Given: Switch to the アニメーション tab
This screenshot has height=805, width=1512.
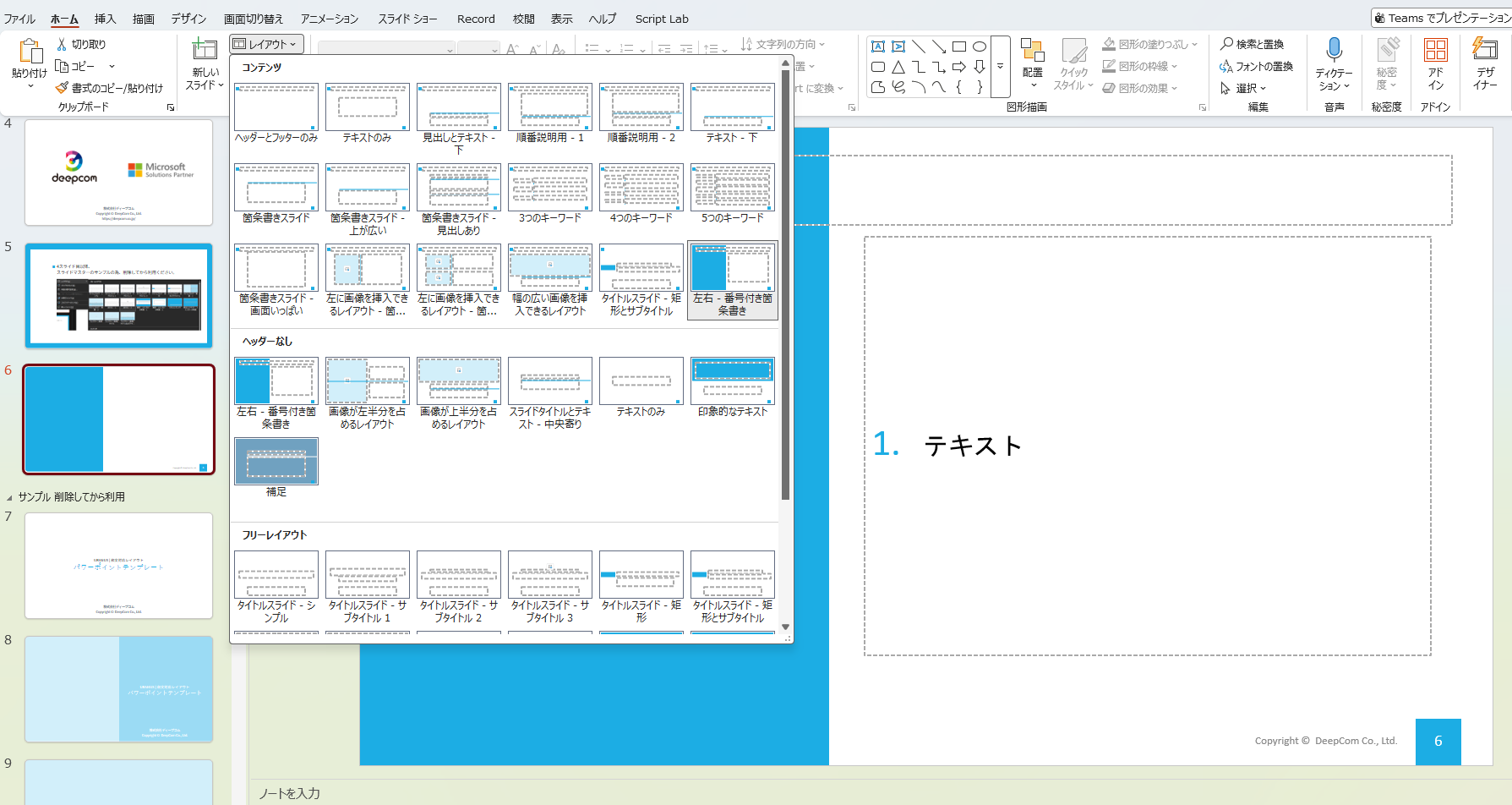Looking at the screenshot, I should click(330, 19).
